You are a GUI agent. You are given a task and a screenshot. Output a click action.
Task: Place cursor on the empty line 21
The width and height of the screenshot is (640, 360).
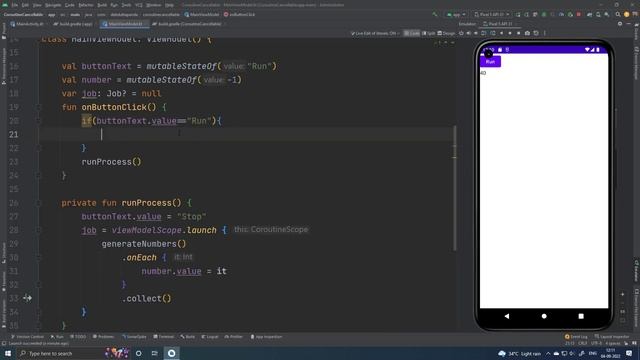(247, 134)
